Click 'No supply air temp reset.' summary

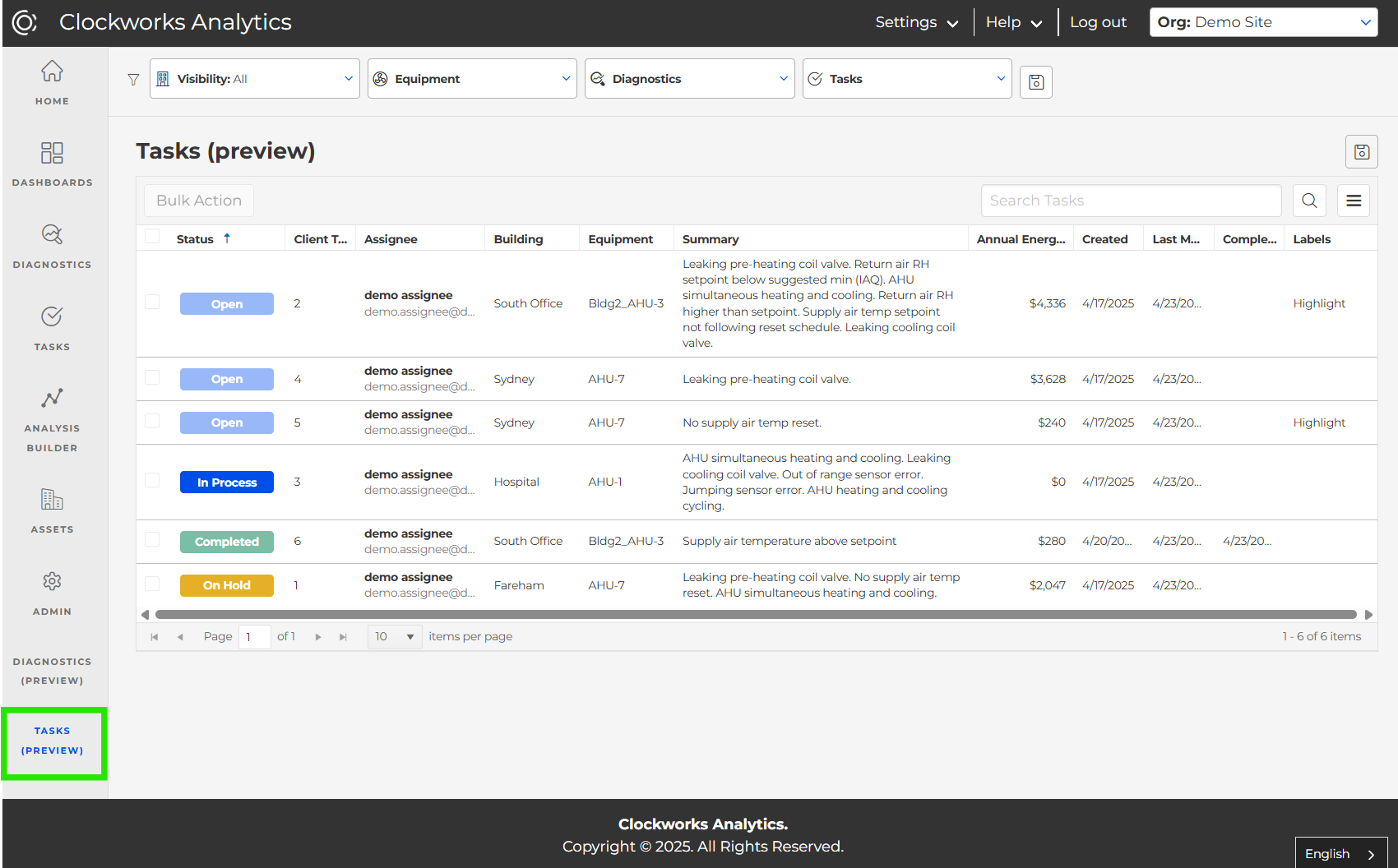(752, 422)
